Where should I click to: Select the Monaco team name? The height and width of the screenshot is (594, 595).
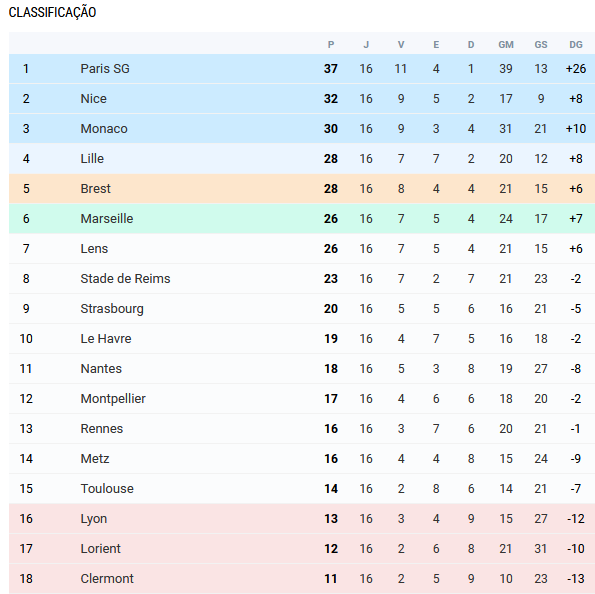pos(104,129)
